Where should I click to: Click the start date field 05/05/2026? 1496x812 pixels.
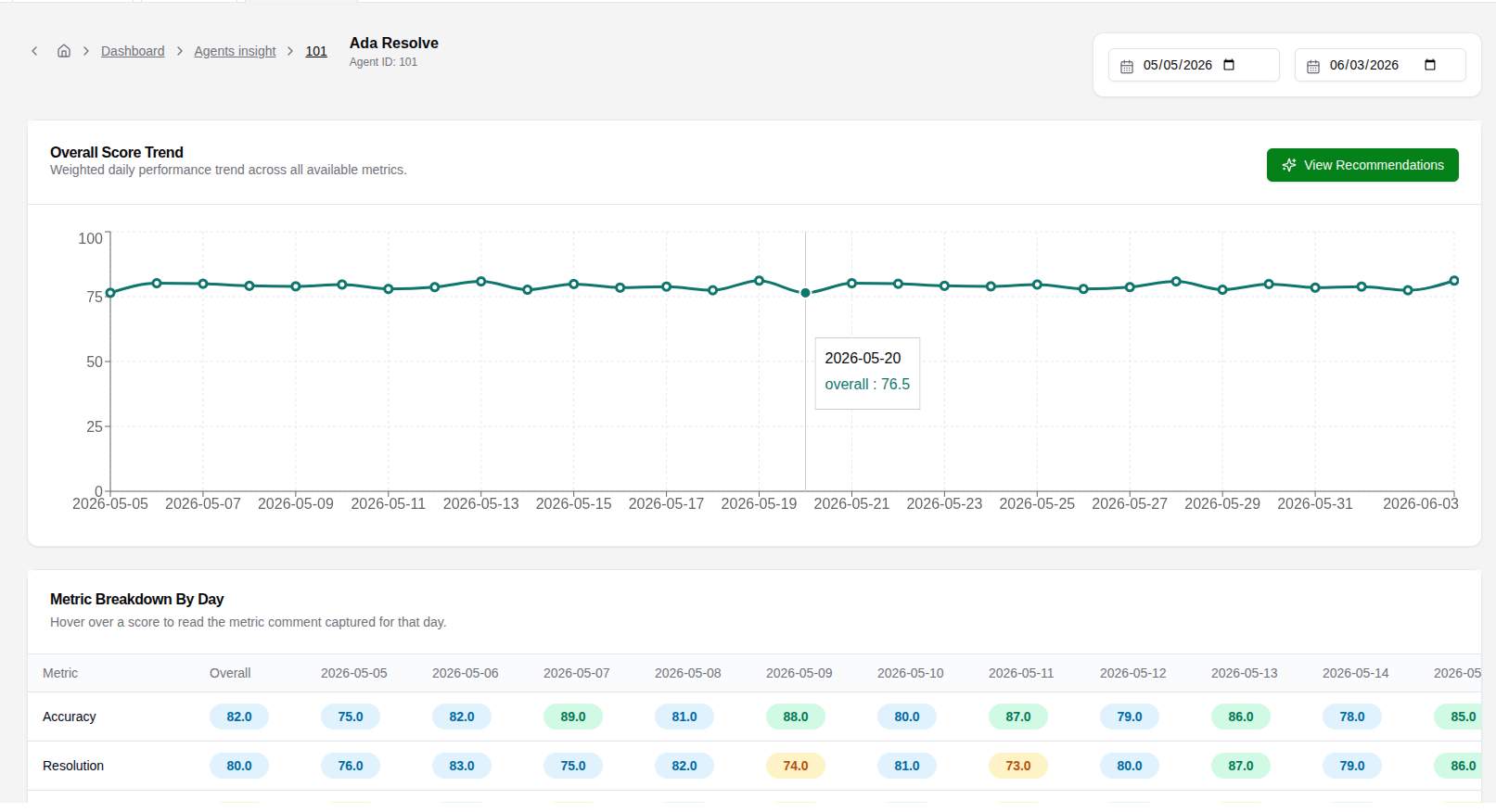pos(1194,65)
